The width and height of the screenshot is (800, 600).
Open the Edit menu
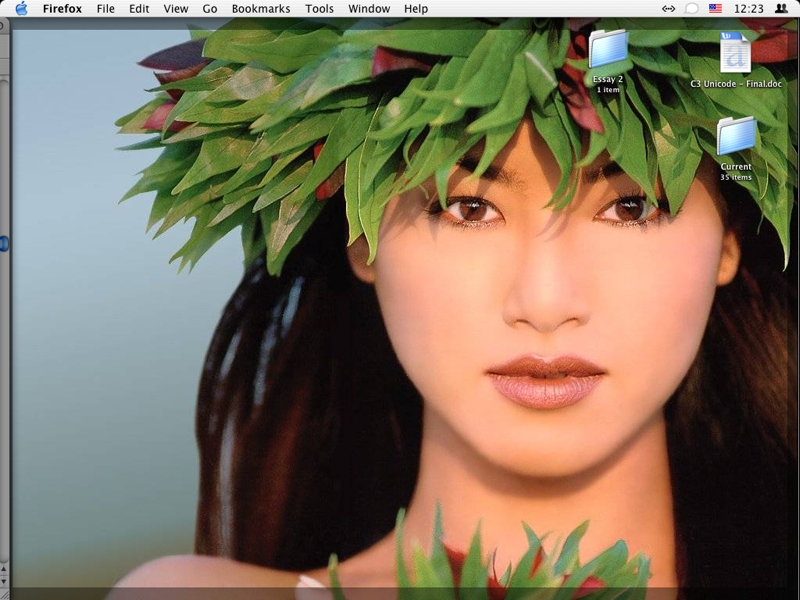[x=139, y=9]
